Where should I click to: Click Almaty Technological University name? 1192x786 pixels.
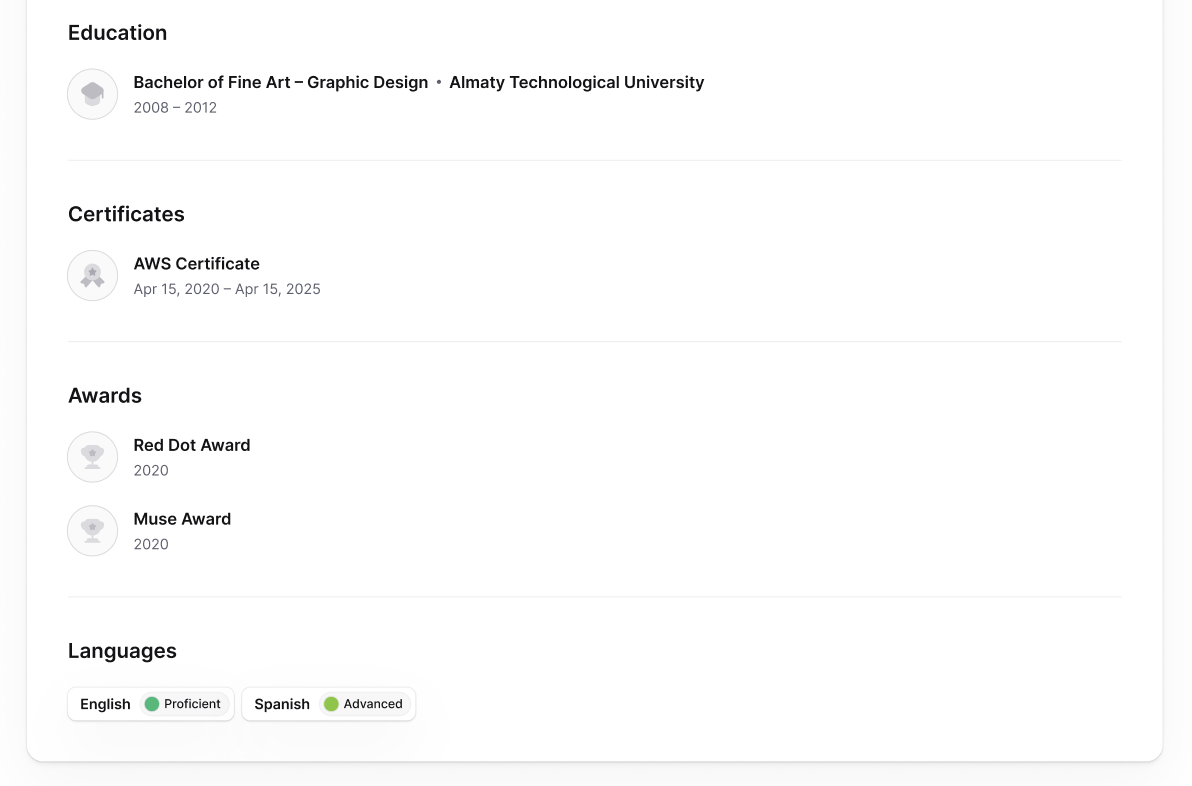click(576, 82)
